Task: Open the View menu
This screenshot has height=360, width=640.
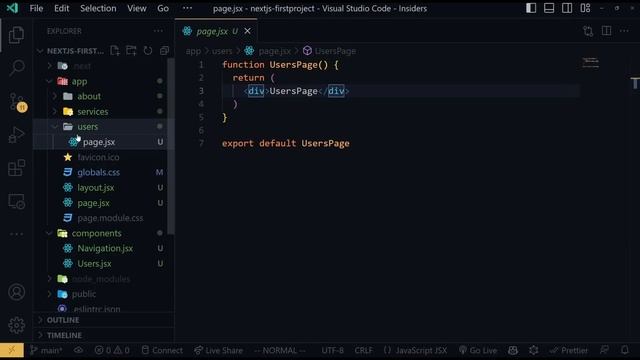Action: click(x=137, y=8)
